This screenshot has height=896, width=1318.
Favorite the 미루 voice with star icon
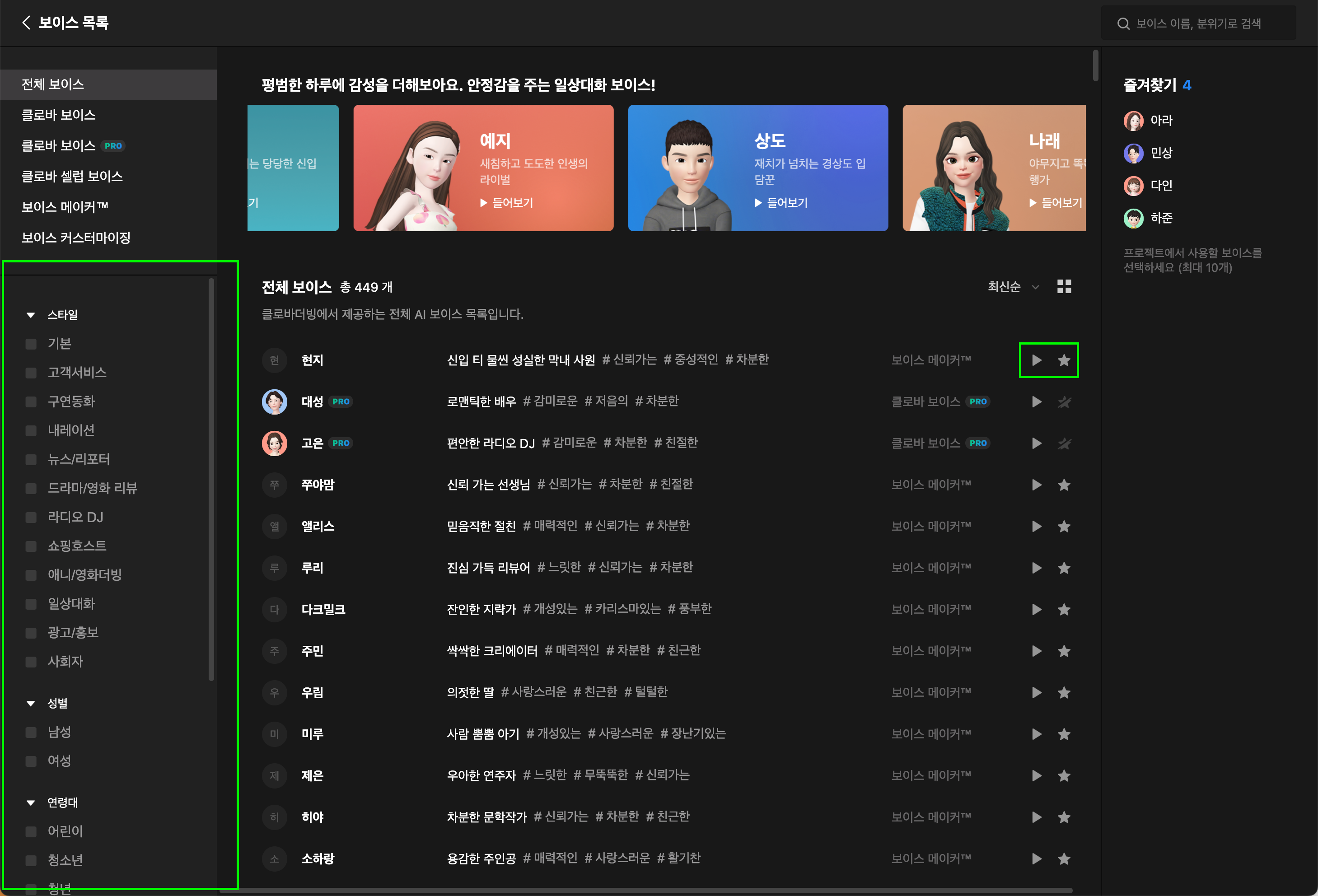[1064, 734]
